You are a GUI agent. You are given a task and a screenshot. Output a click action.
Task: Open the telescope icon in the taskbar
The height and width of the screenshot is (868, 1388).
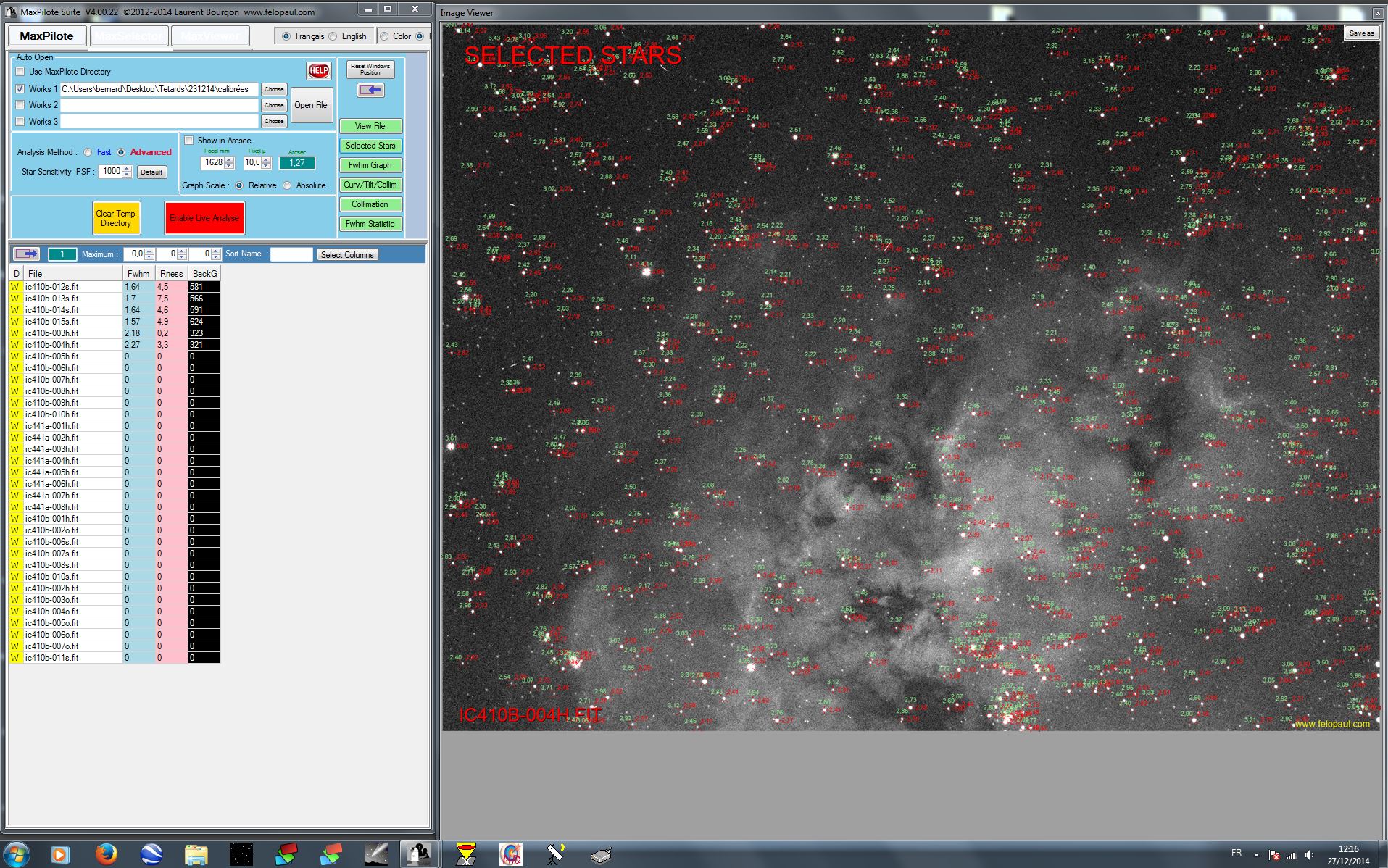(x=556, y=855)
